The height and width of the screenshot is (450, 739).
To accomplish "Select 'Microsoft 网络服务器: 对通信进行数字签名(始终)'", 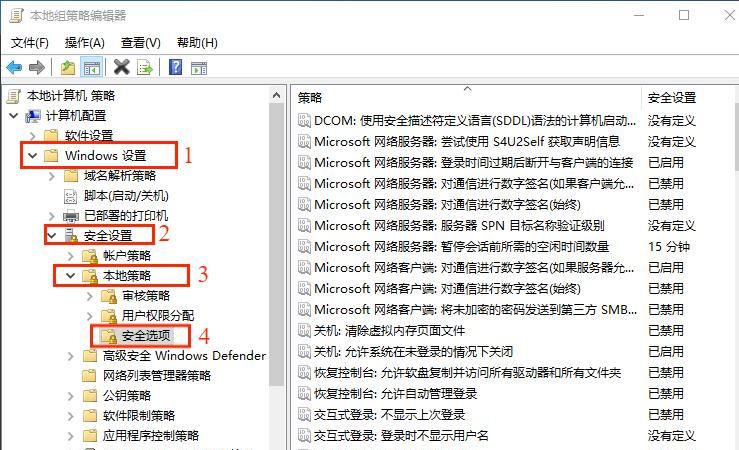I will (x=447, y=205).
